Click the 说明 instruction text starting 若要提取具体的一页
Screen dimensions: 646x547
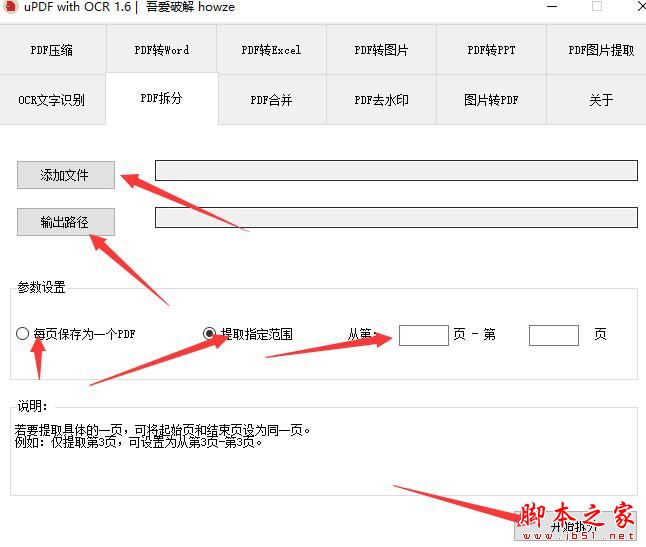pyautogui.click(x=162, y=430)
